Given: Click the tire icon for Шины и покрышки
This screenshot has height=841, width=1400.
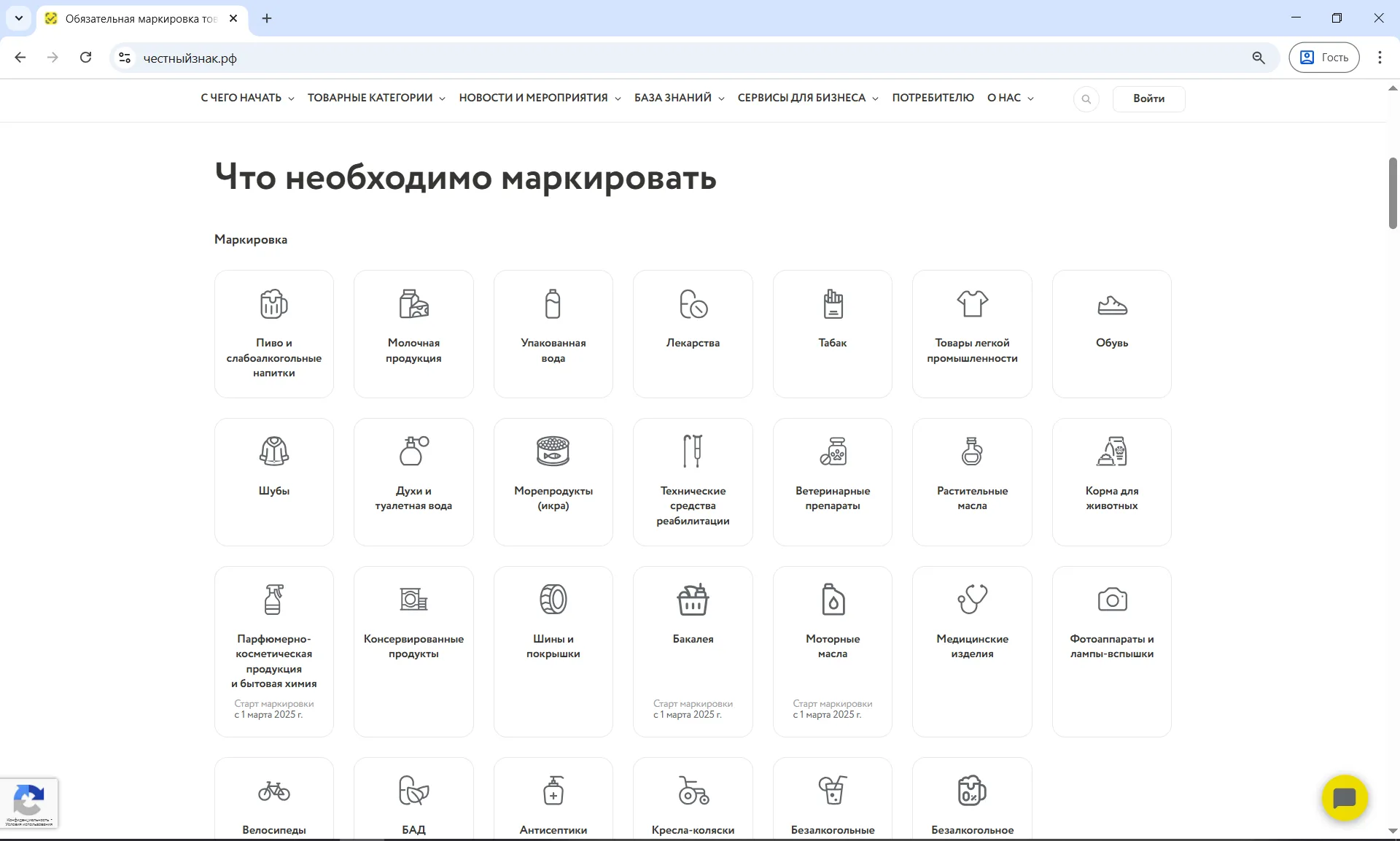Looking at the screenshot, I should click(553, 600).
